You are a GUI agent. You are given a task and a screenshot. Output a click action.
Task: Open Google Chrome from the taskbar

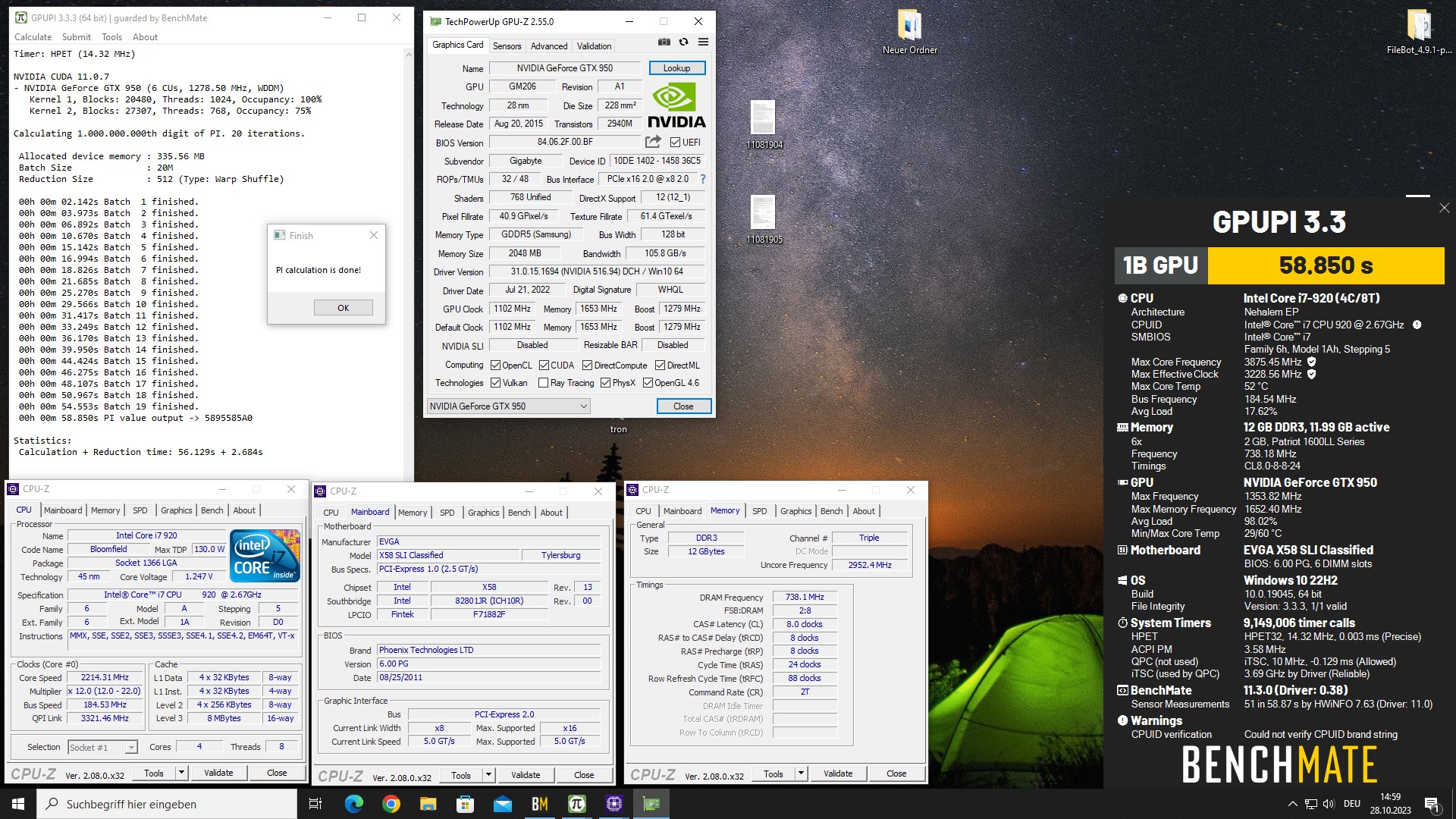point(391,804)
